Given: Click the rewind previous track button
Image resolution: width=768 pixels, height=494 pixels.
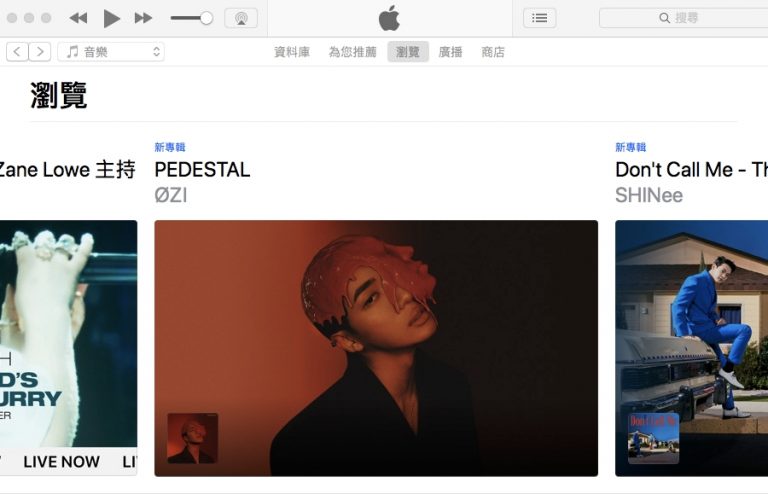Looking at the screenshot, I should pos(78,18).
